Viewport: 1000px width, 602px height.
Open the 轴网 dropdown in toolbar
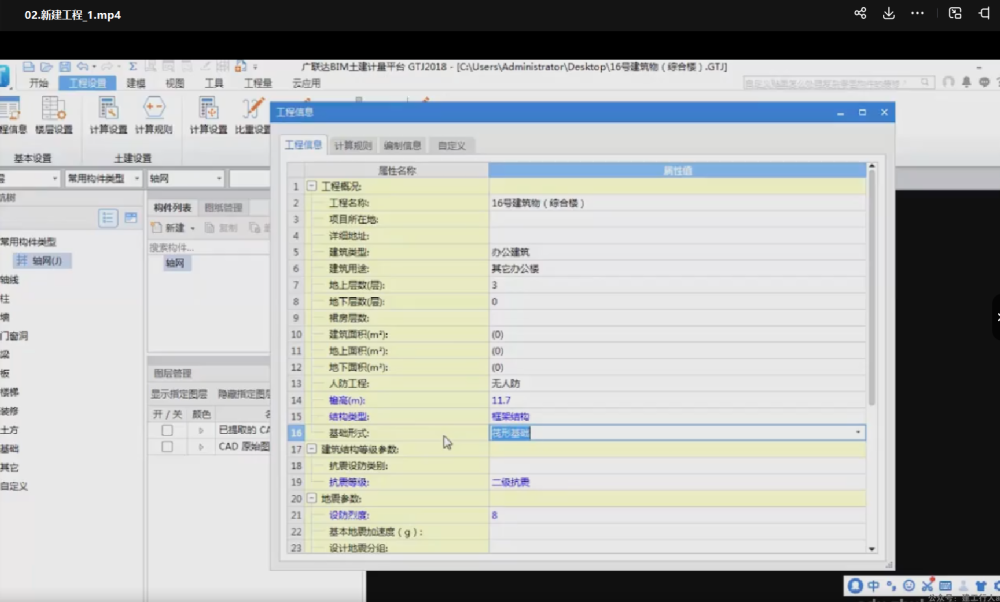(x=186, y=179)
